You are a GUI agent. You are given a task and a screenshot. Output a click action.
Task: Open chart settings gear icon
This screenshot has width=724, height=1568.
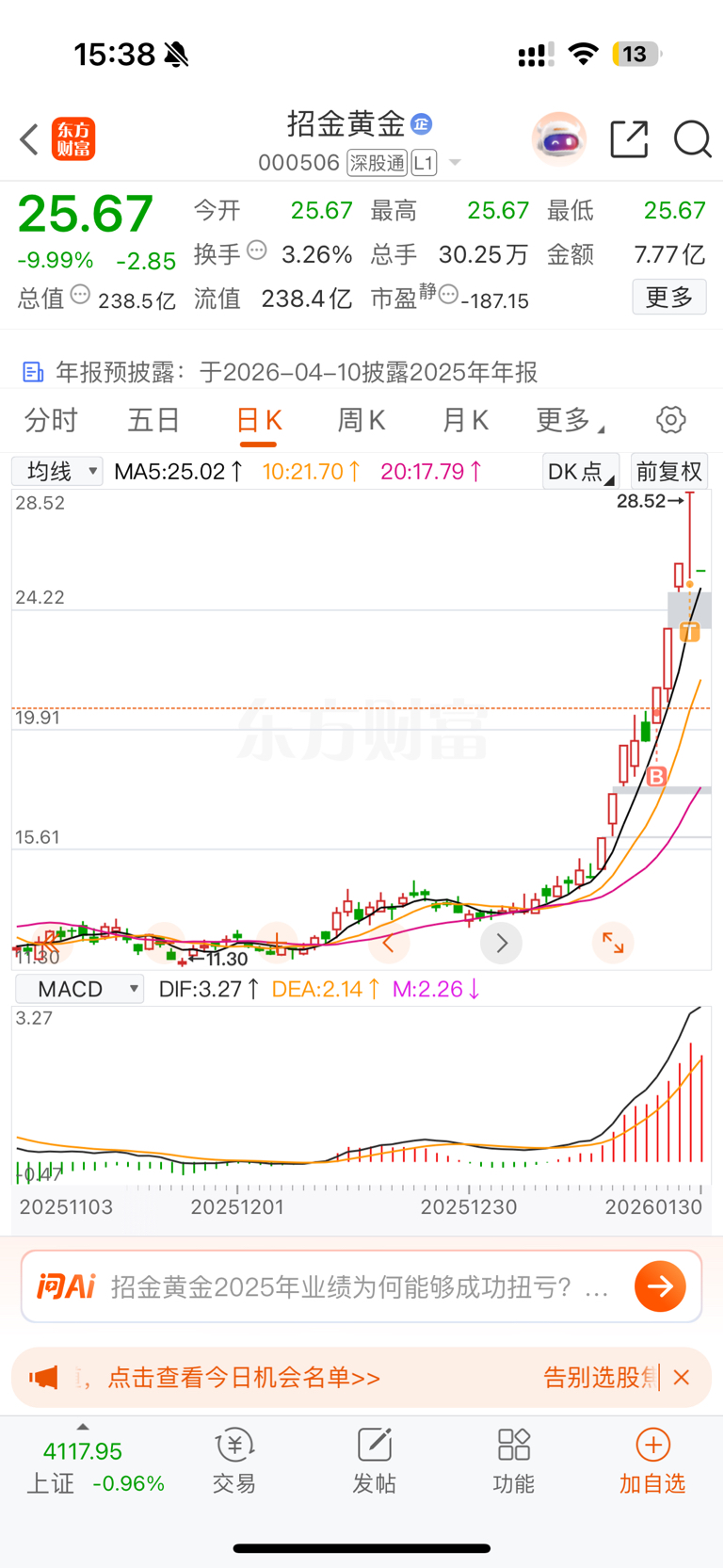click(x=670, y=420)
